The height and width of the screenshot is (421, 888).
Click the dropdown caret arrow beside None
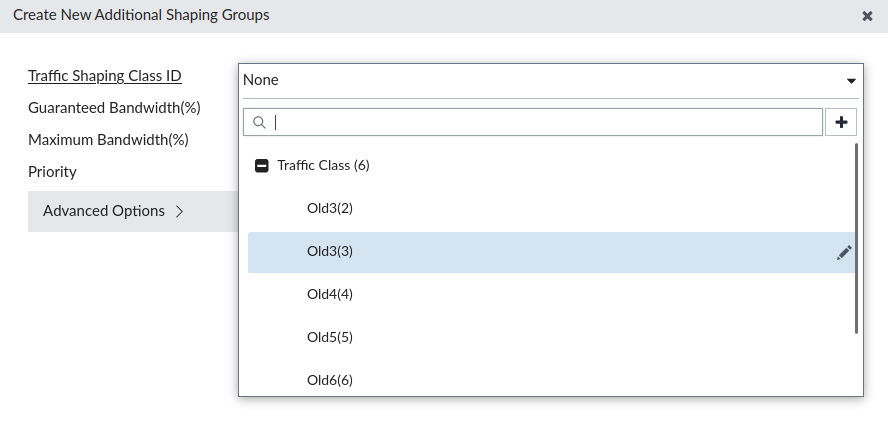[851, 80]
